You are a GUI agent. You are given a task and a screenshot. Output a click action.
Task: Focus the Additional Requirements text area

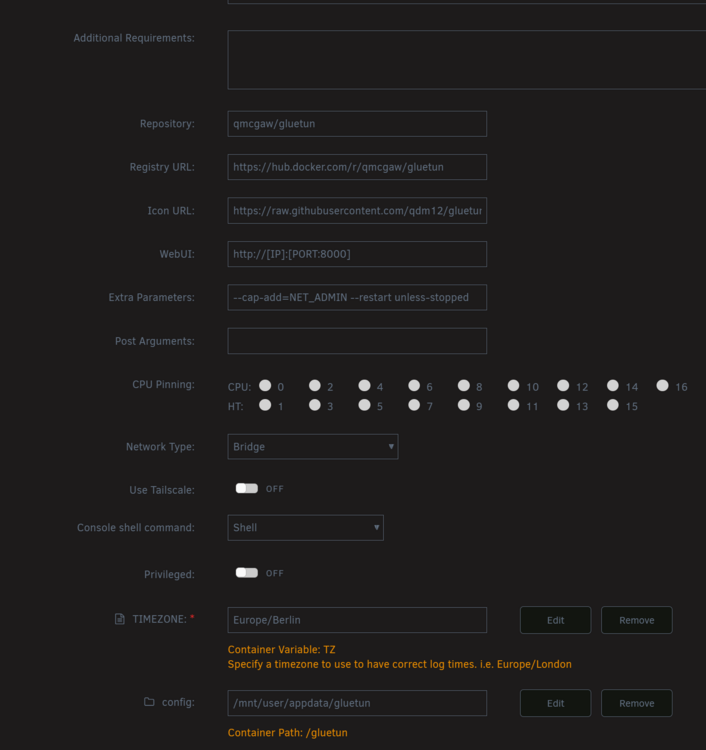pos(466,60)
